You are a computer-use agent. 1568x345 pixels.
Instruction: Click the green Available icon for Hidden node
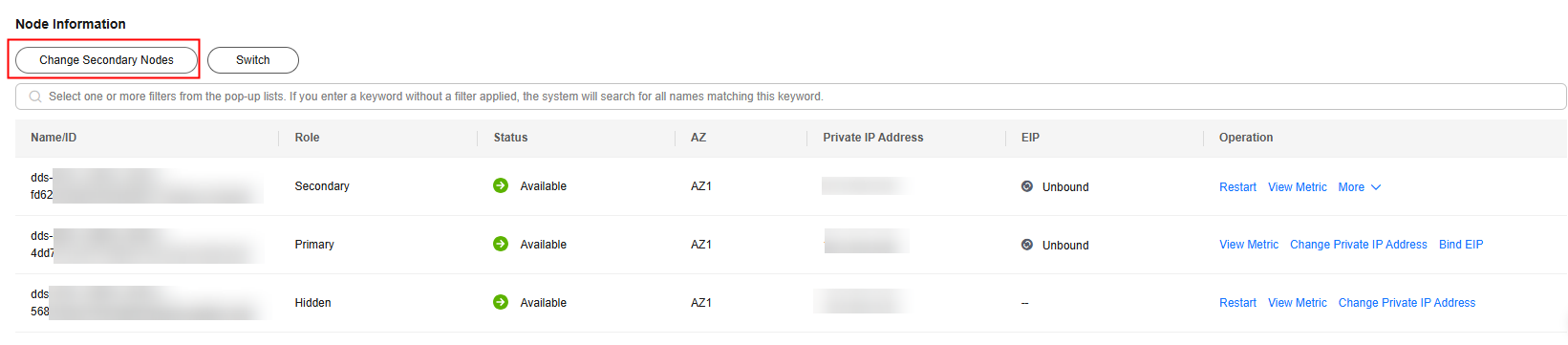pyautogui.click(x=501, y=302)
